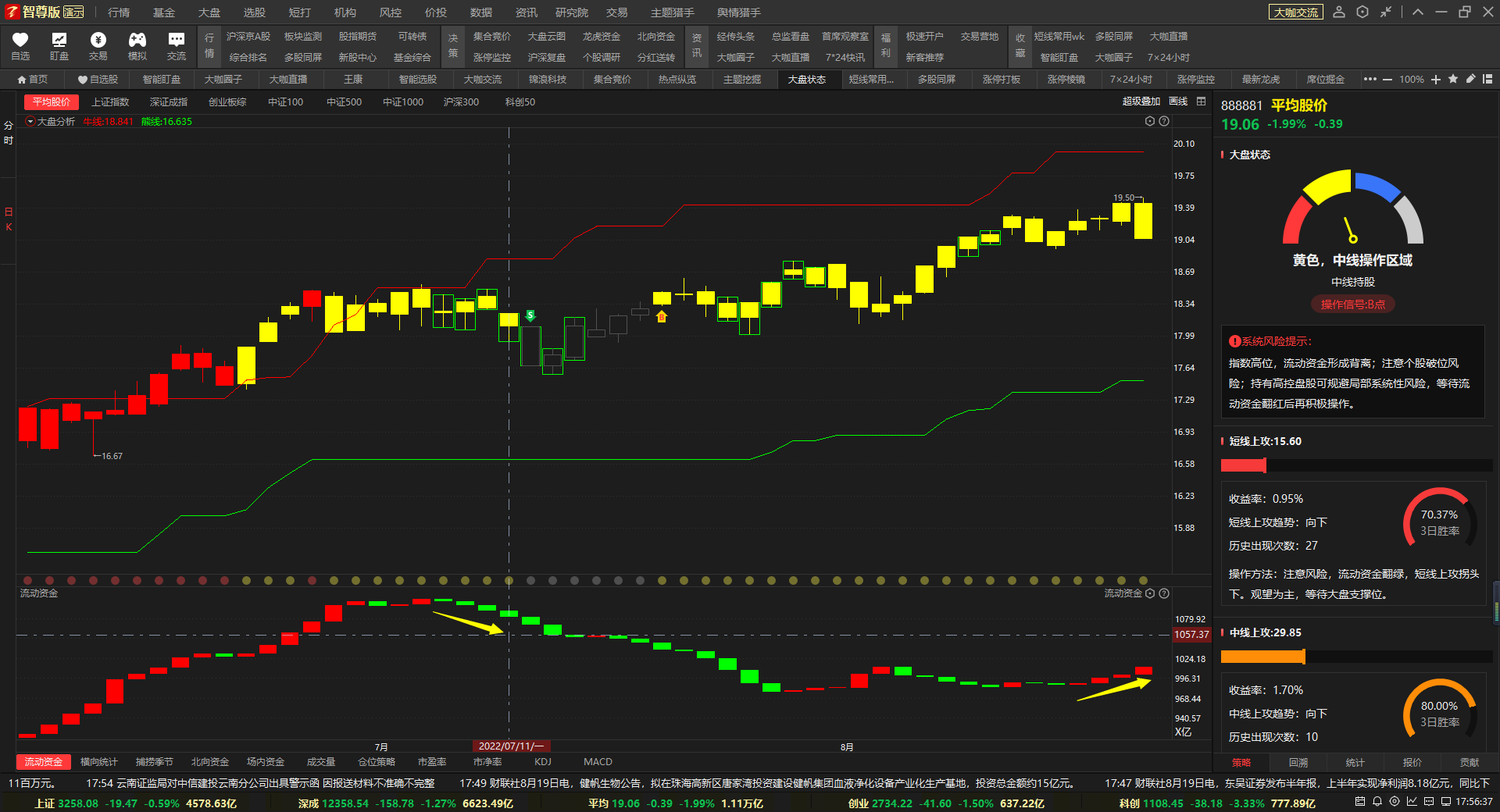
Task: Toggle the 画线 drawing mode
Action: point(1178,101)
